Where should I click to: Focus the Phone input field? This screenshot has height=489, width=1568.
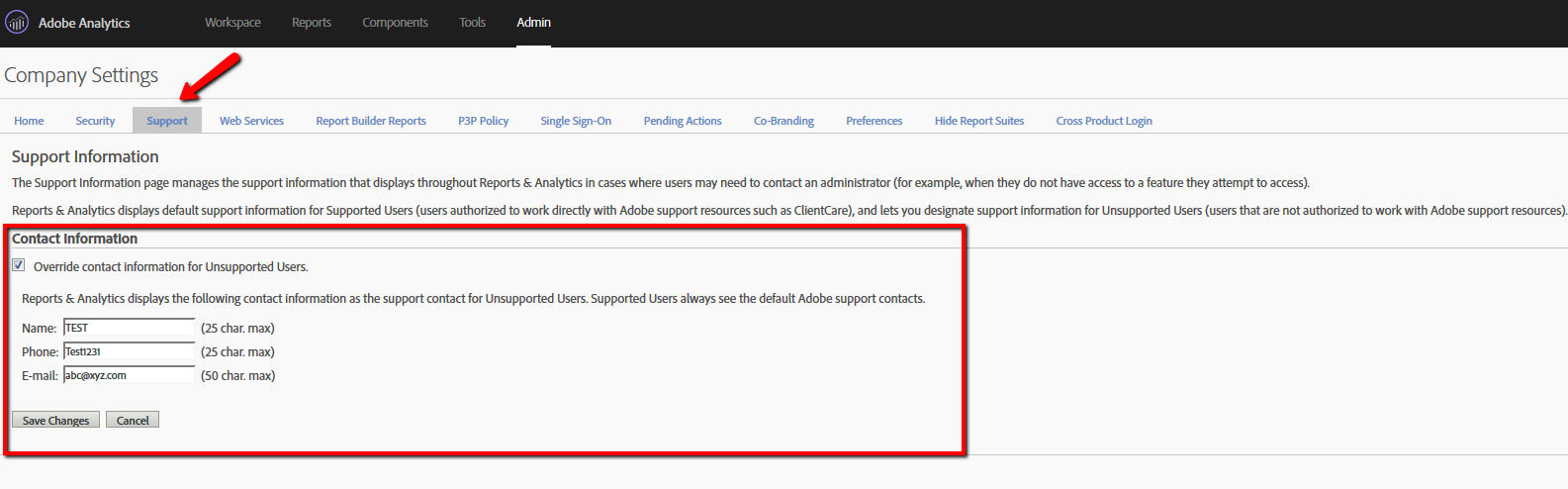(130, 351)
